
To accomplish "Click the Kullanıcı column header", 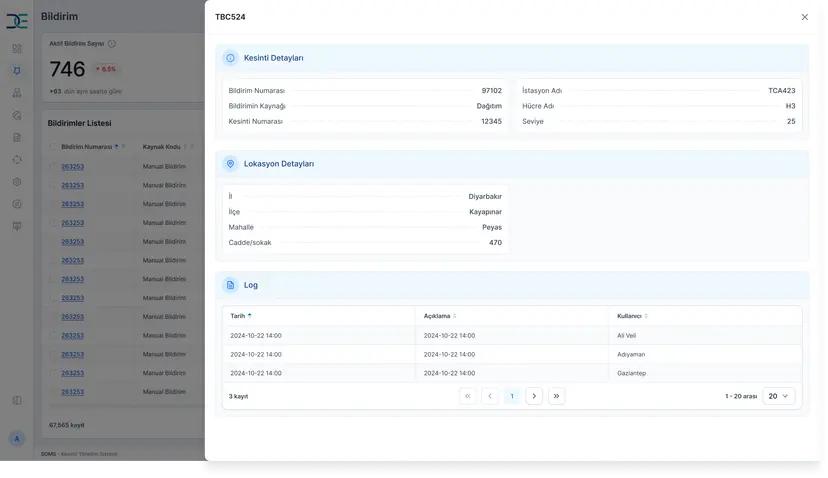I will coord(705,316).
